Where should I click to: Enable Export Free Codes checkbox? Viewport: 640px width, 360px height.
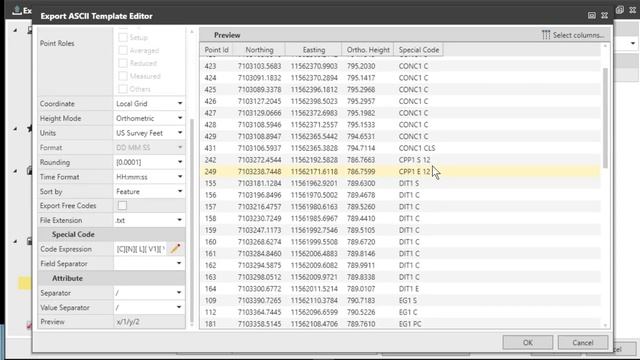[122, 206]
